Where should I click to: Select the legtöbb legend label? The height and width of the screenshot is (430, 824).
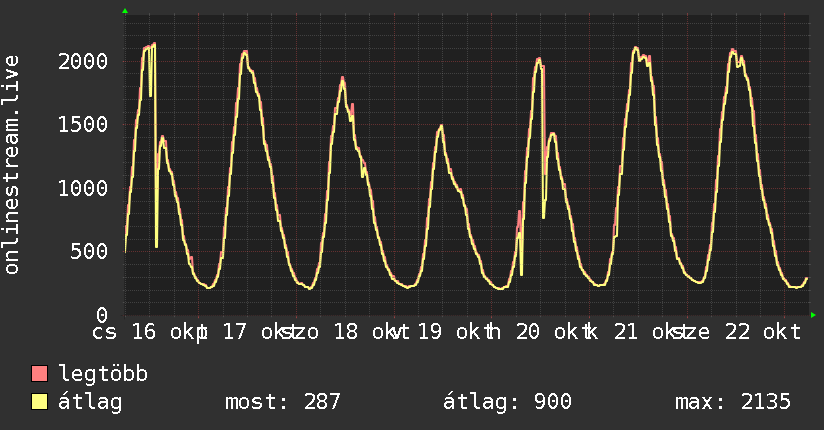[103, 374]
